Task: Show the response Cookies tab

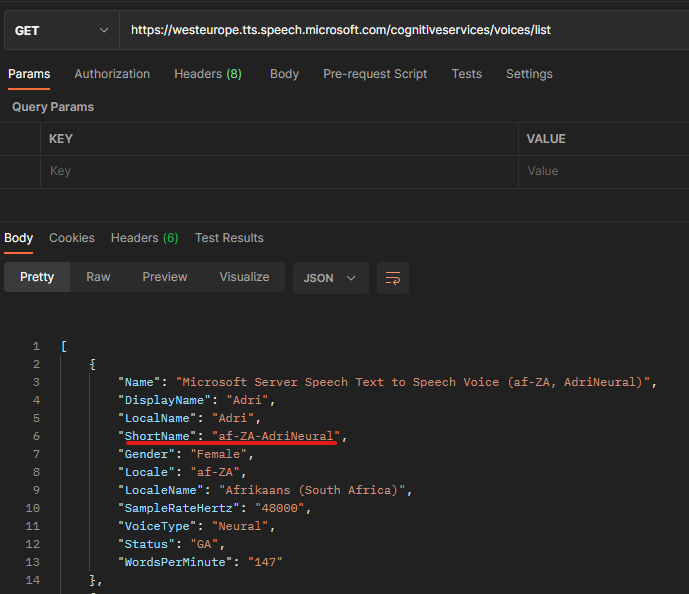Action: click(72, 238)
